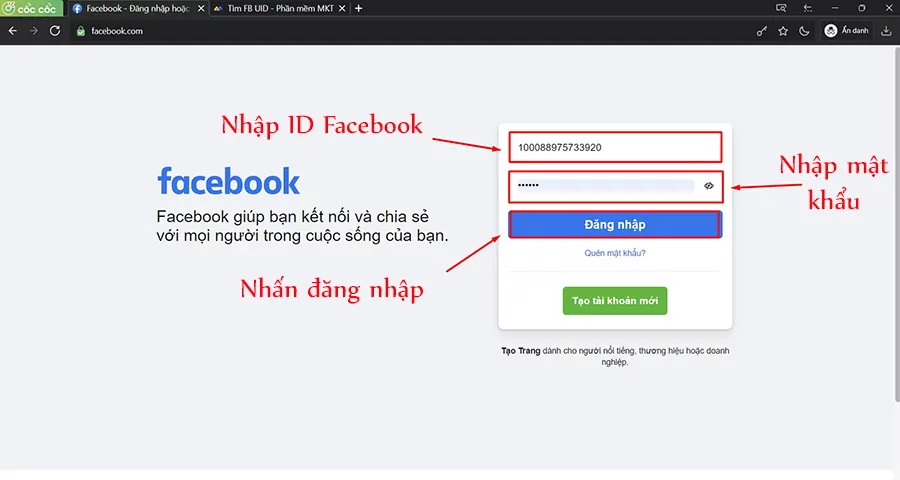Bookmark this page with the star icon
Image resolution: width=900 pixels, height=480 pixels.
coord(783,31)
